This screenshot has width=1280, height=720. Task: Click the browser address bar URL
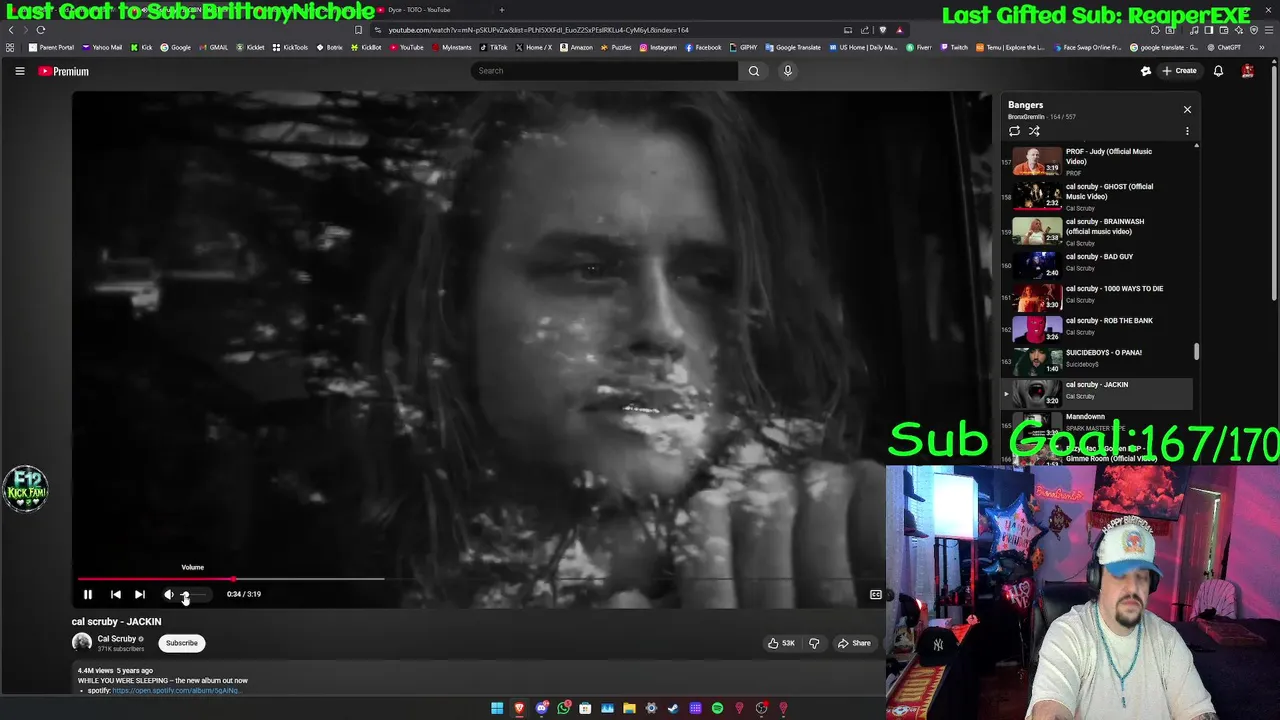(538, 30)
